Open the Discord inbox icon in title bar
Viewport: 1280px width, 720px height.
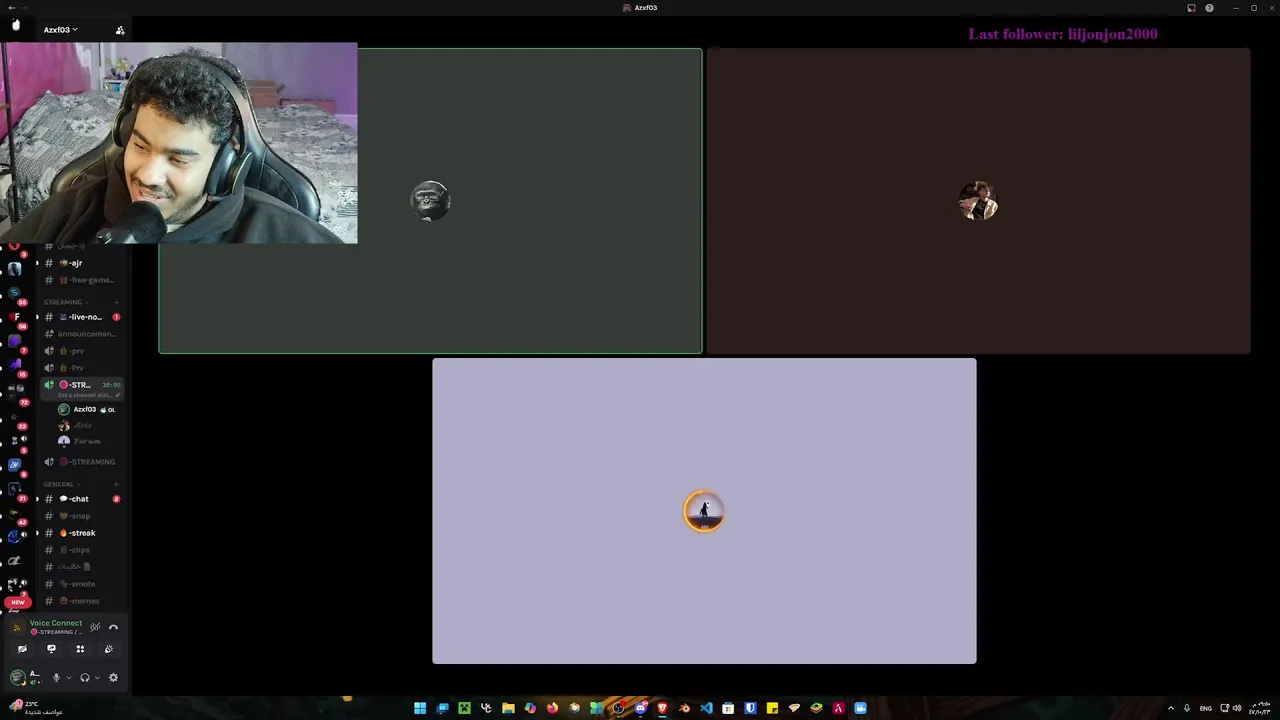point(1191,8)
